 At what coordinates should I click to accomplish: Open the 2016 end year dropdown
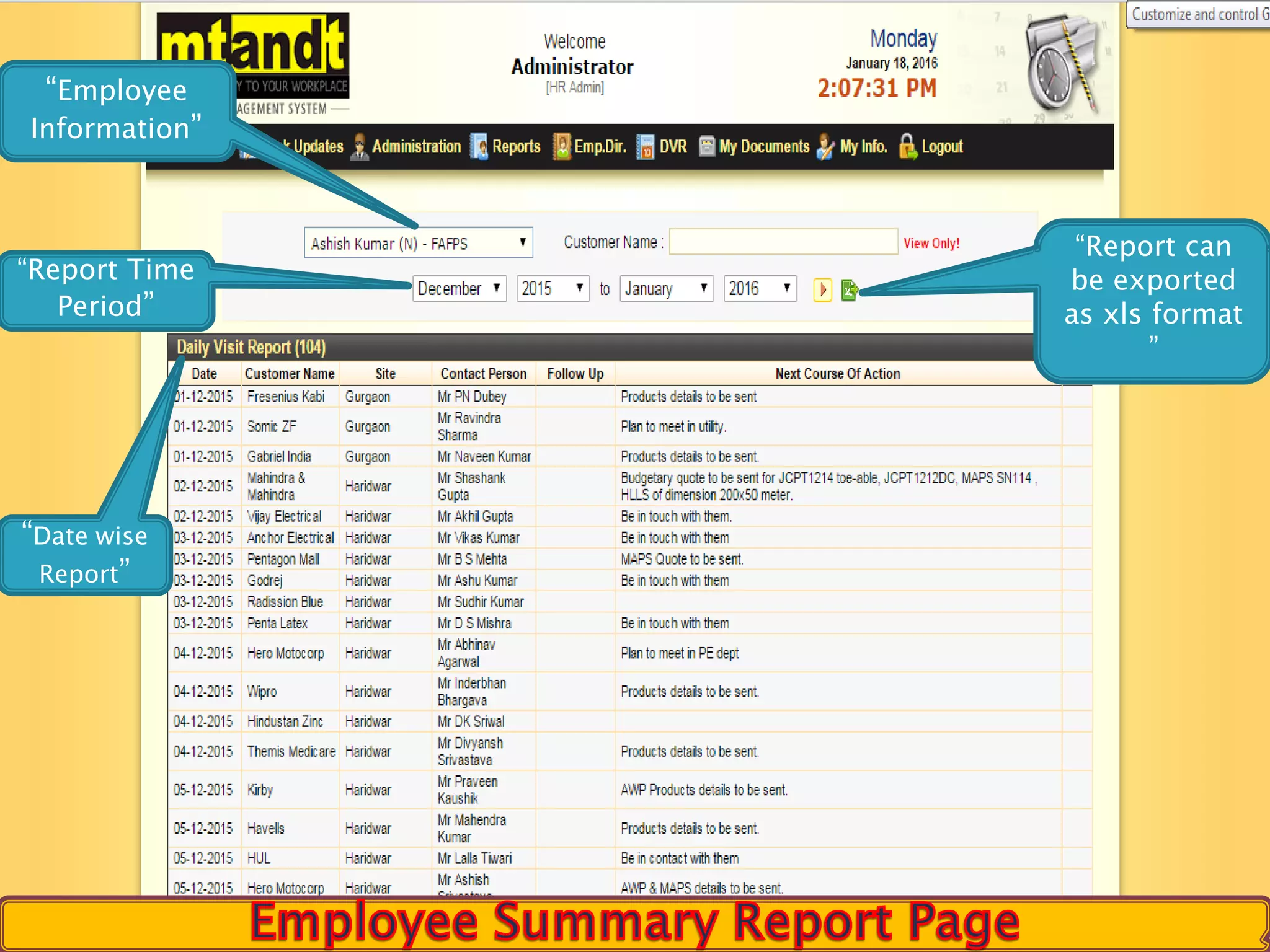point(760,289)
